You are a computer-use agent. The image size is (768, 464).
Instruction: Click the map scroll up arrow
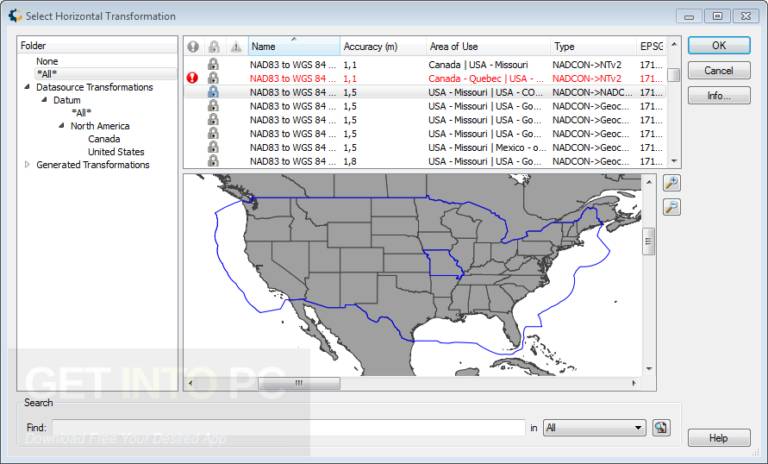(x=648, y=182)
